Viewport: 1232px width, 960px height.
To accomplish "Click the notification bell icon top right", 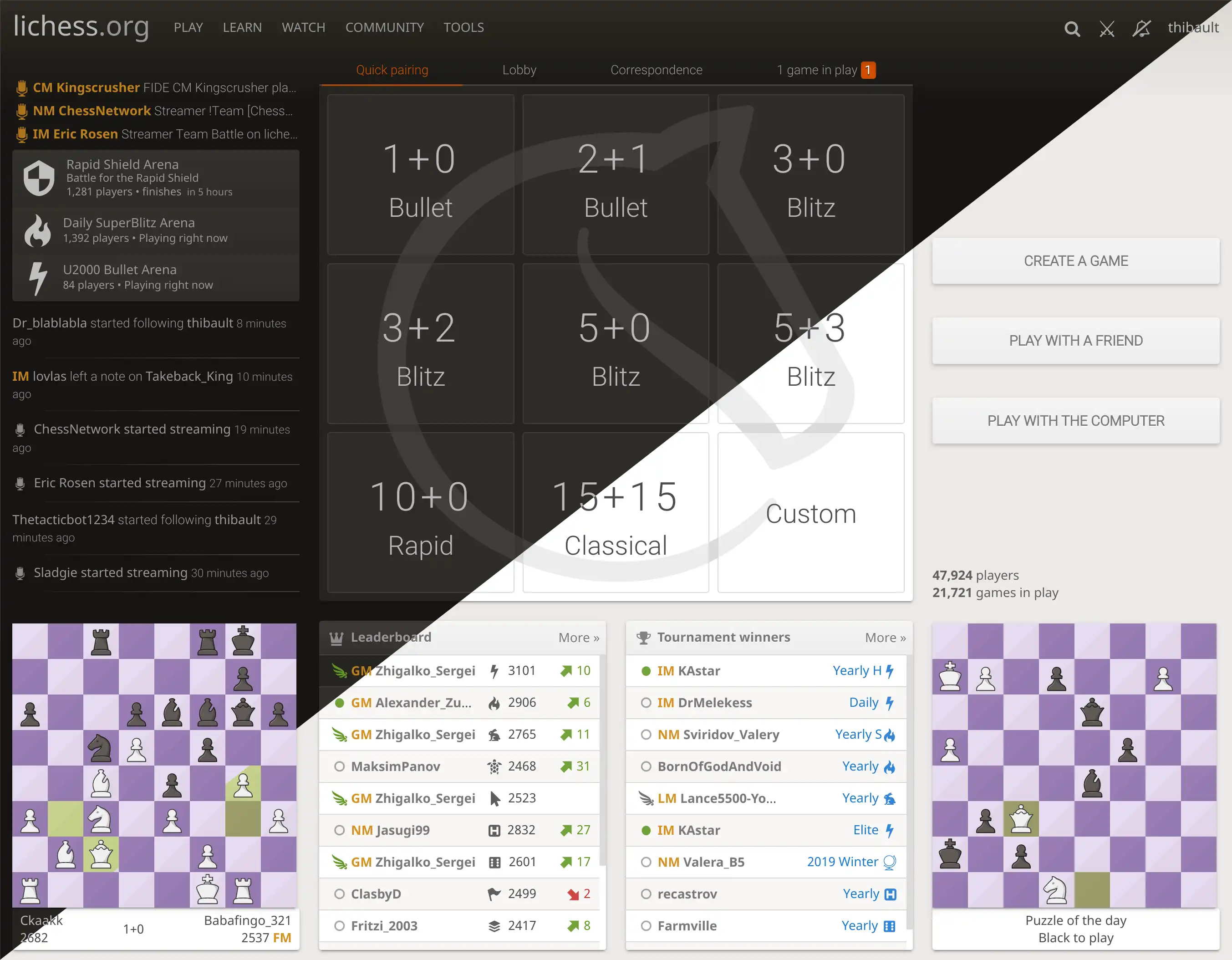I will coord(1141,27).
